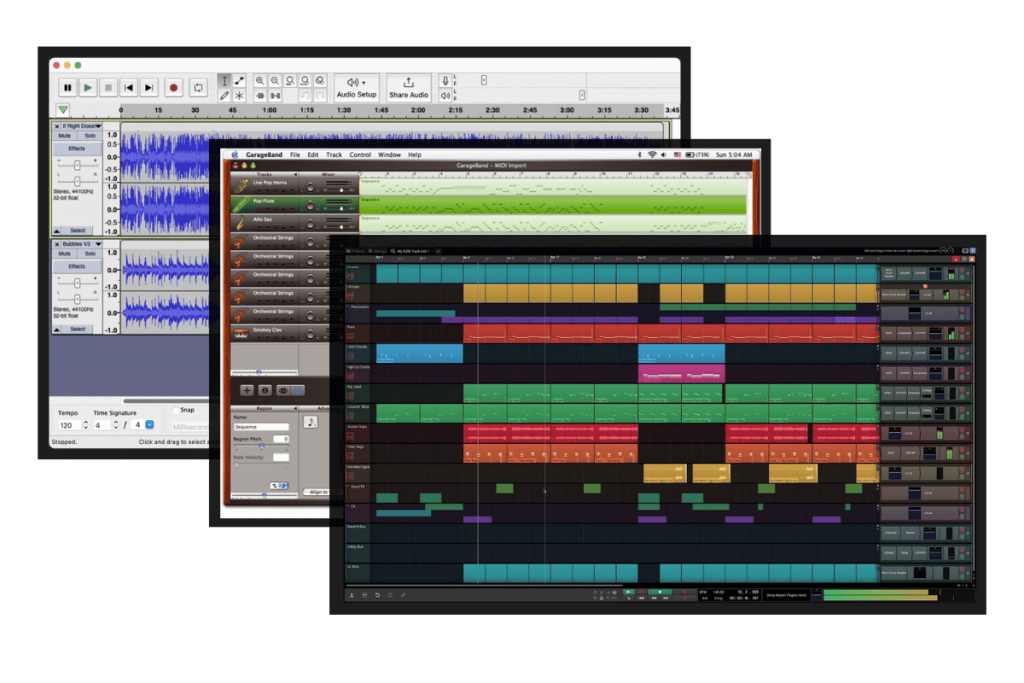
Task: Mute the 'If Right Does' track in Audacity
Action: [x=64, y=136]
